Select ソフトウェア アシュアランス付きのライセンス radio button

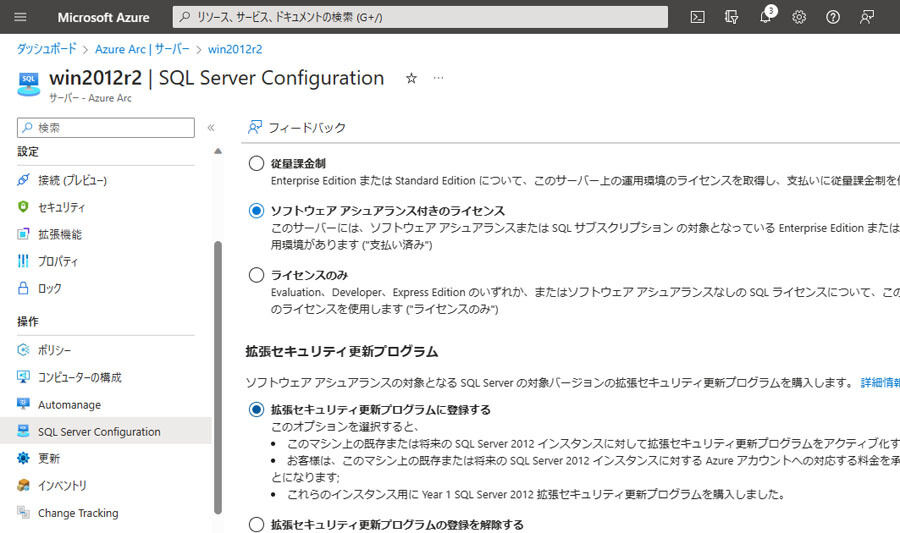[256, 211]
